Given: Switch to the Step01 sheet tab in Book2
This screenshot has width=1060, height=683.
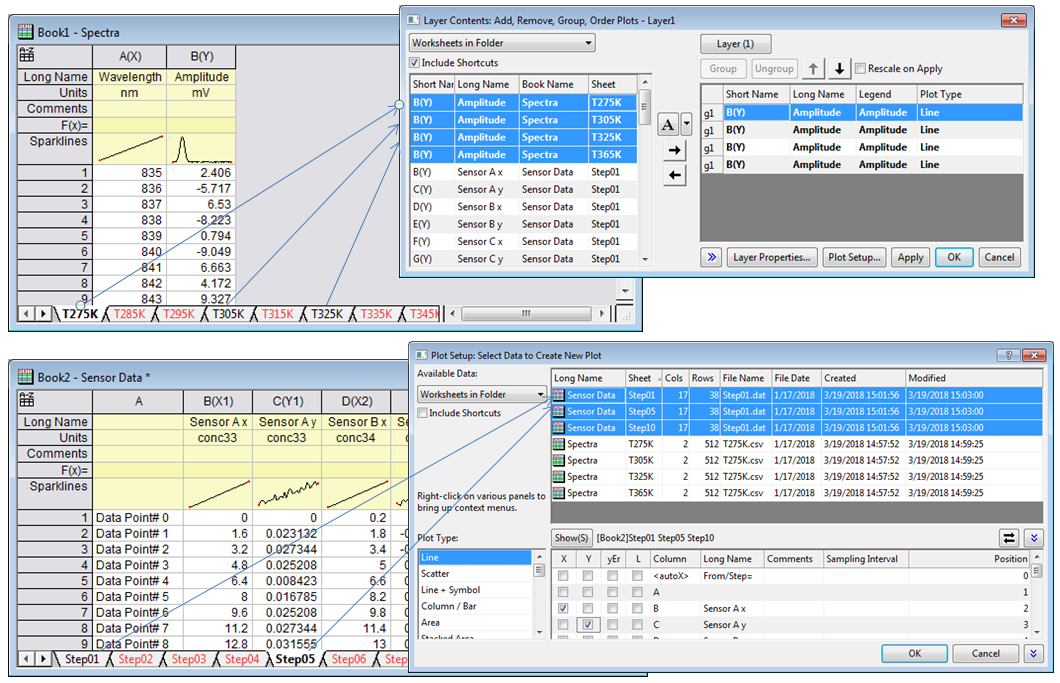Looking at the screenshot, I should (82, 659).
